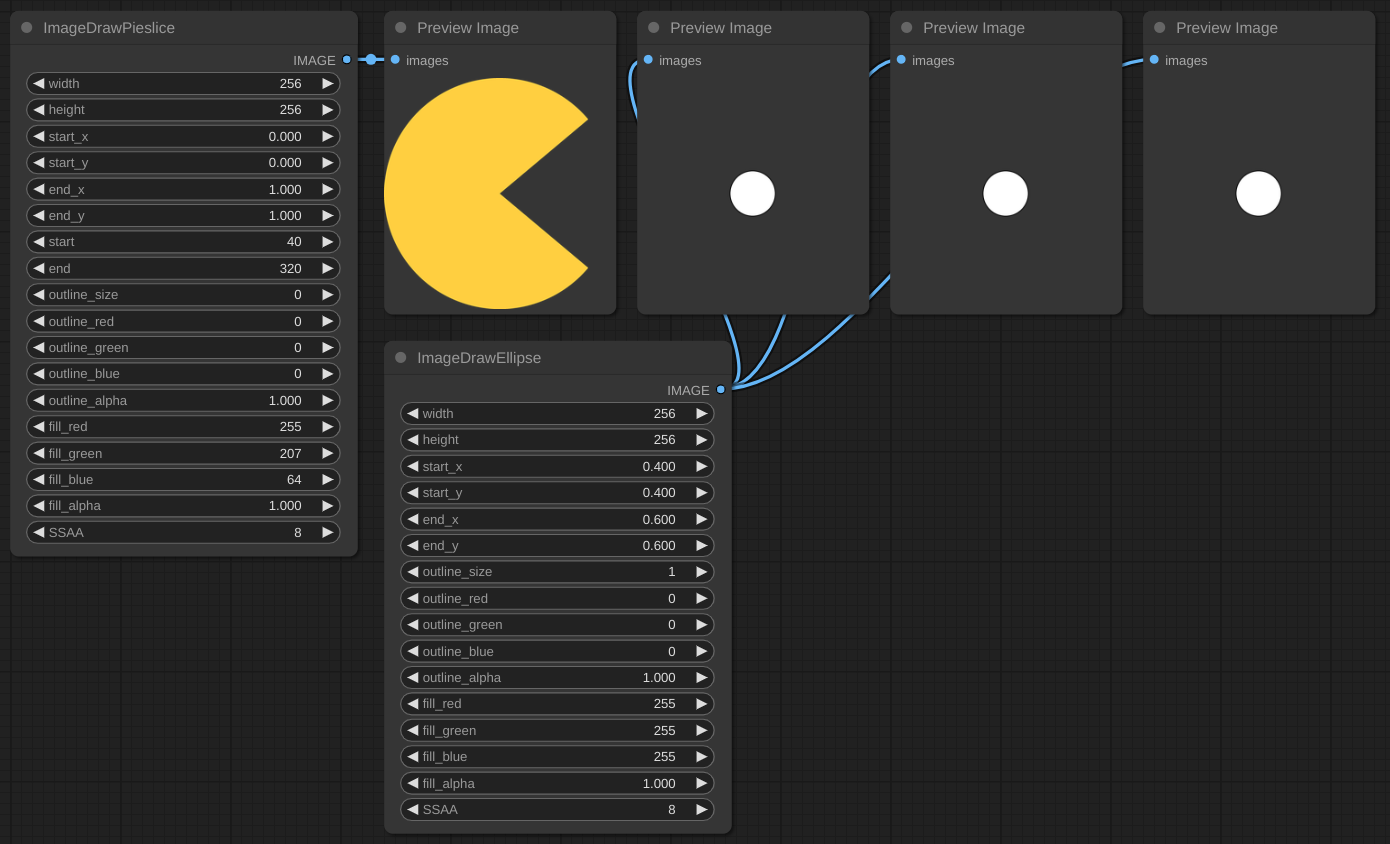The image size is (1390, 844).
Task: Click ImageDrawEllipse IMAGE output port
Action: tap(721, 390)
